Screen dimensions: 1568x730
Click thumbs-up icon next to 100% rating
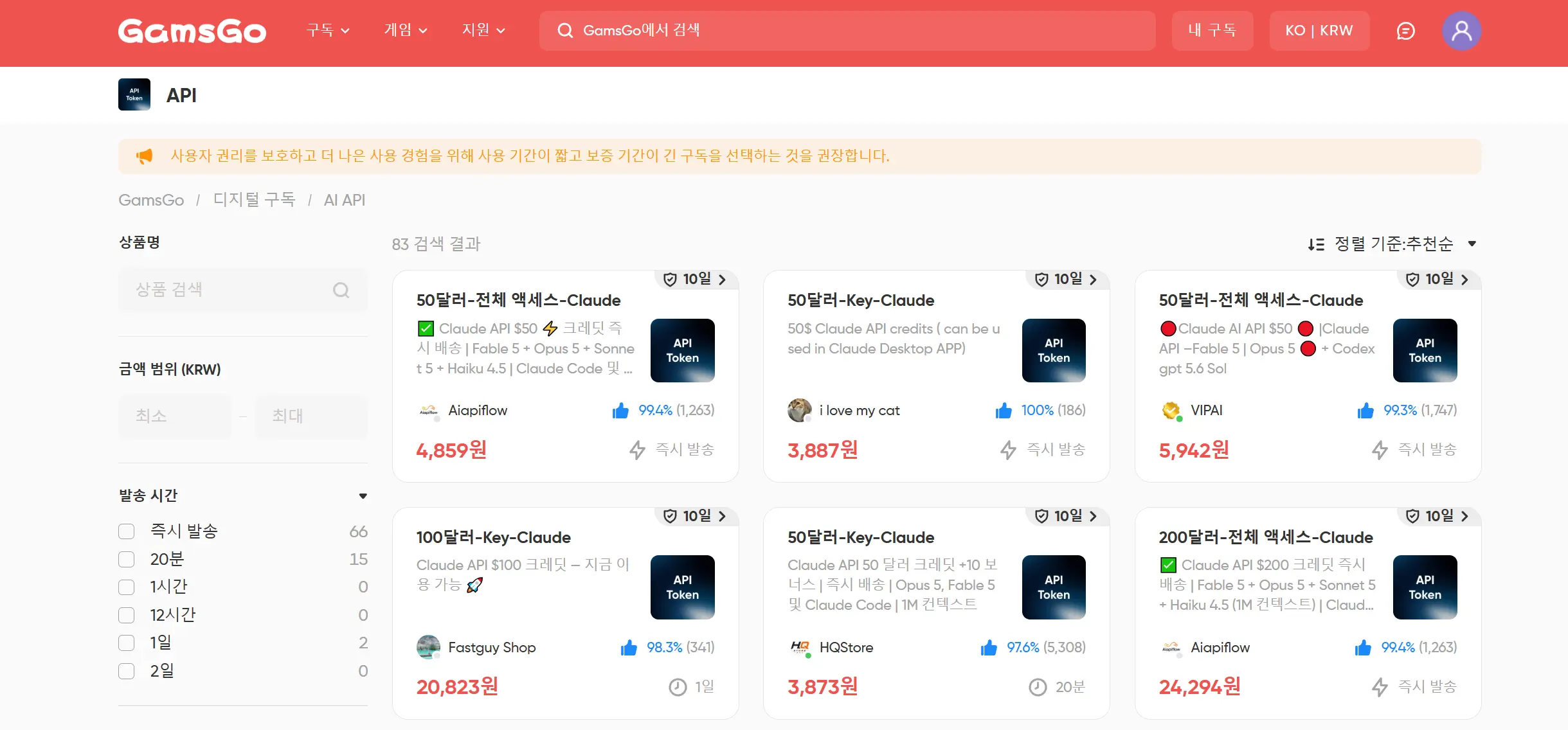[x=1004, y=410]
